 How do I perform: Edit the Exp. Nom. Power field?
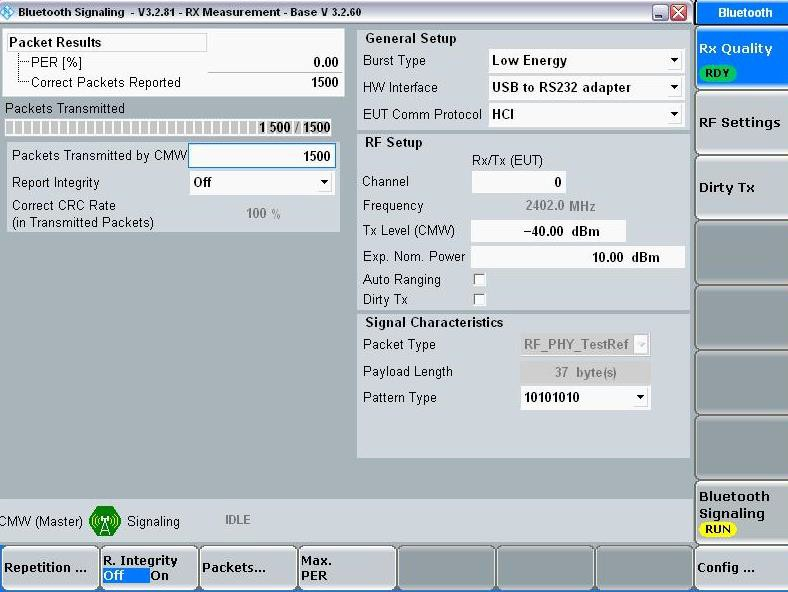(x=577, y=257)
